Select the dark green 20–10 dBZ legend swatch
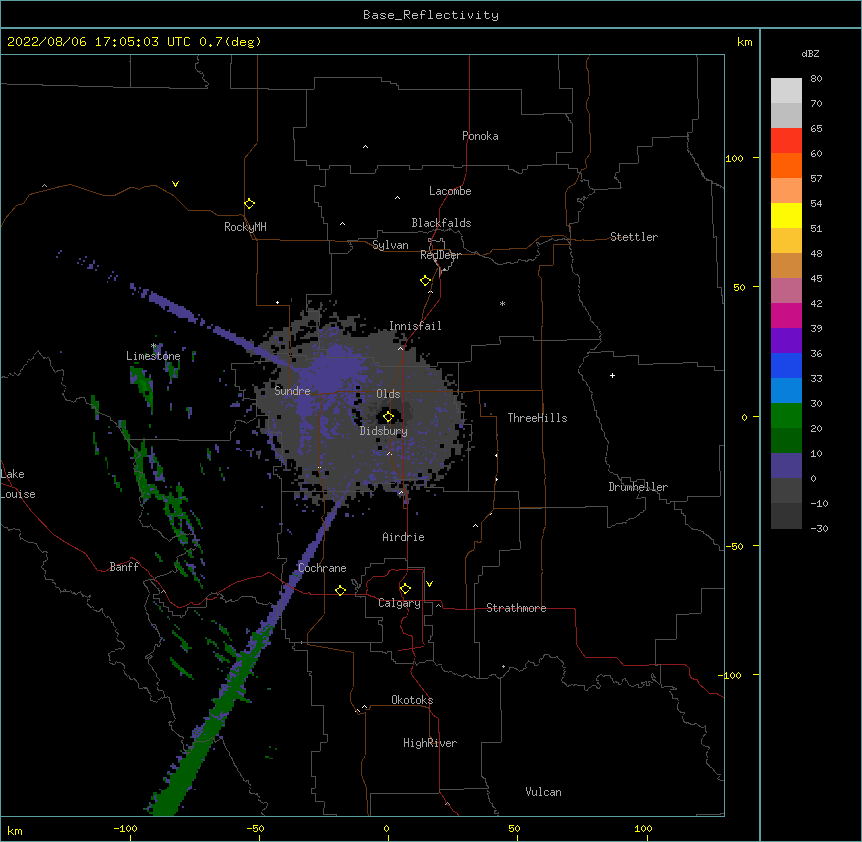862x842 pixels. tap(786, 441)
